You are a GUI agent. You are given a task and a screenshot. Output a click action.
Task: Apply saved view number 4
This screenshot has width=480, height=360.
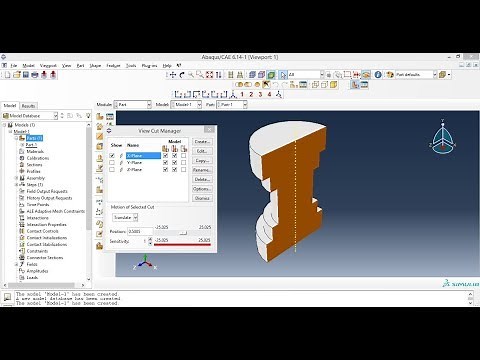[x=269, y=95]
